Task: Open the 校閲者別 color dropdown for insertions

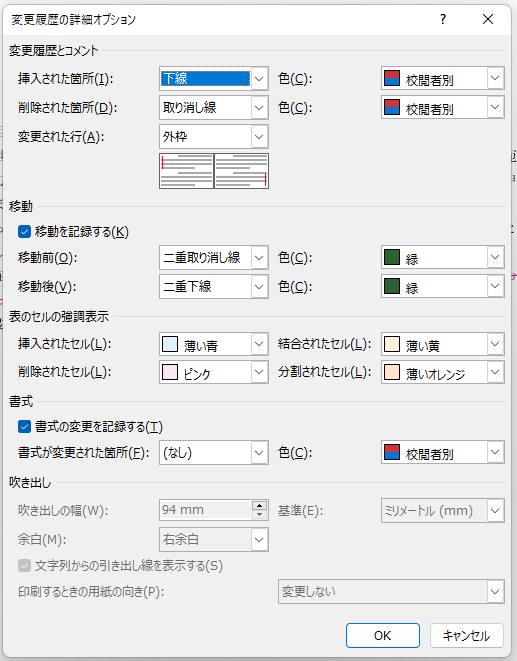Action: point(443,78)
